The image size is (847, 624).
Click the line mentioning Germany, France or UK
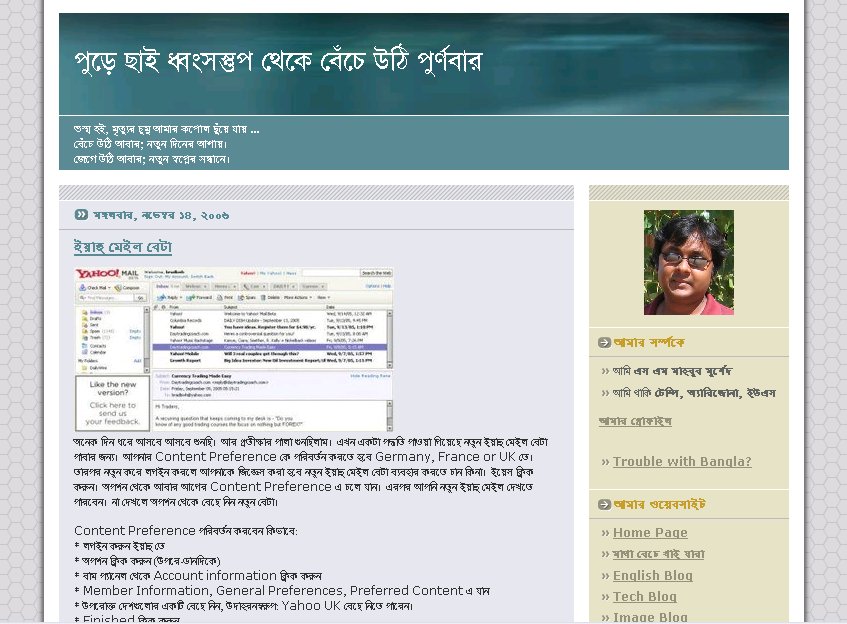click(x=303, y=457)
